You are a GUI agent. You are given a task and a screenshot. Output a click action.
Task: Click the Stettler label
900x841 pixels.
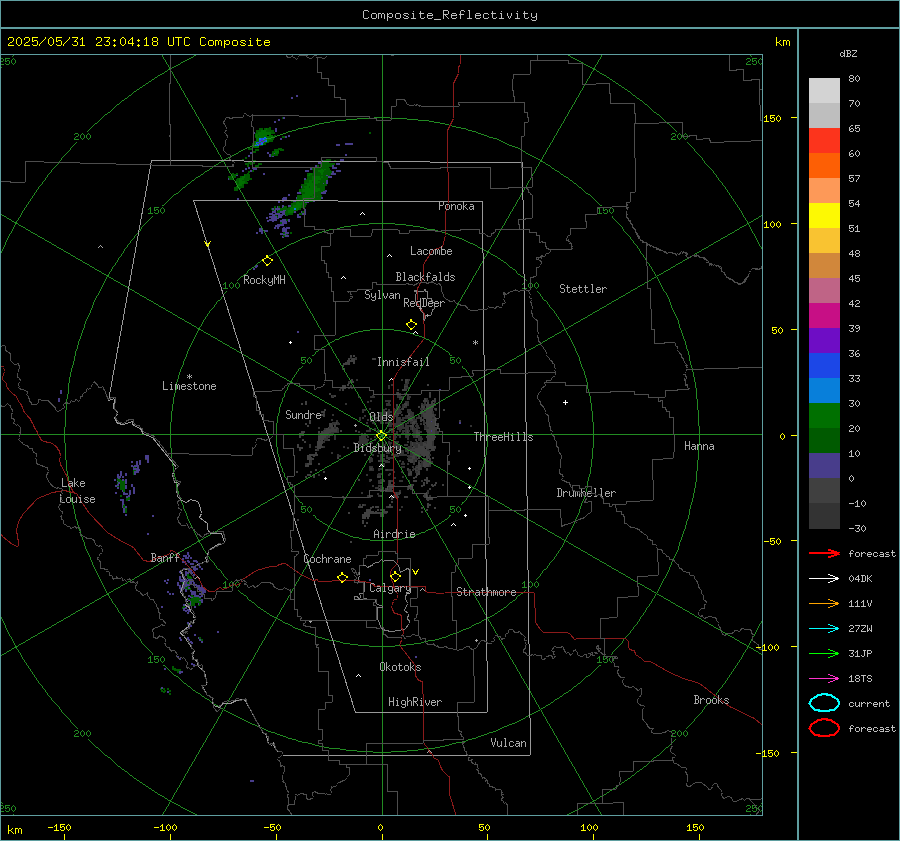[583, 289]
